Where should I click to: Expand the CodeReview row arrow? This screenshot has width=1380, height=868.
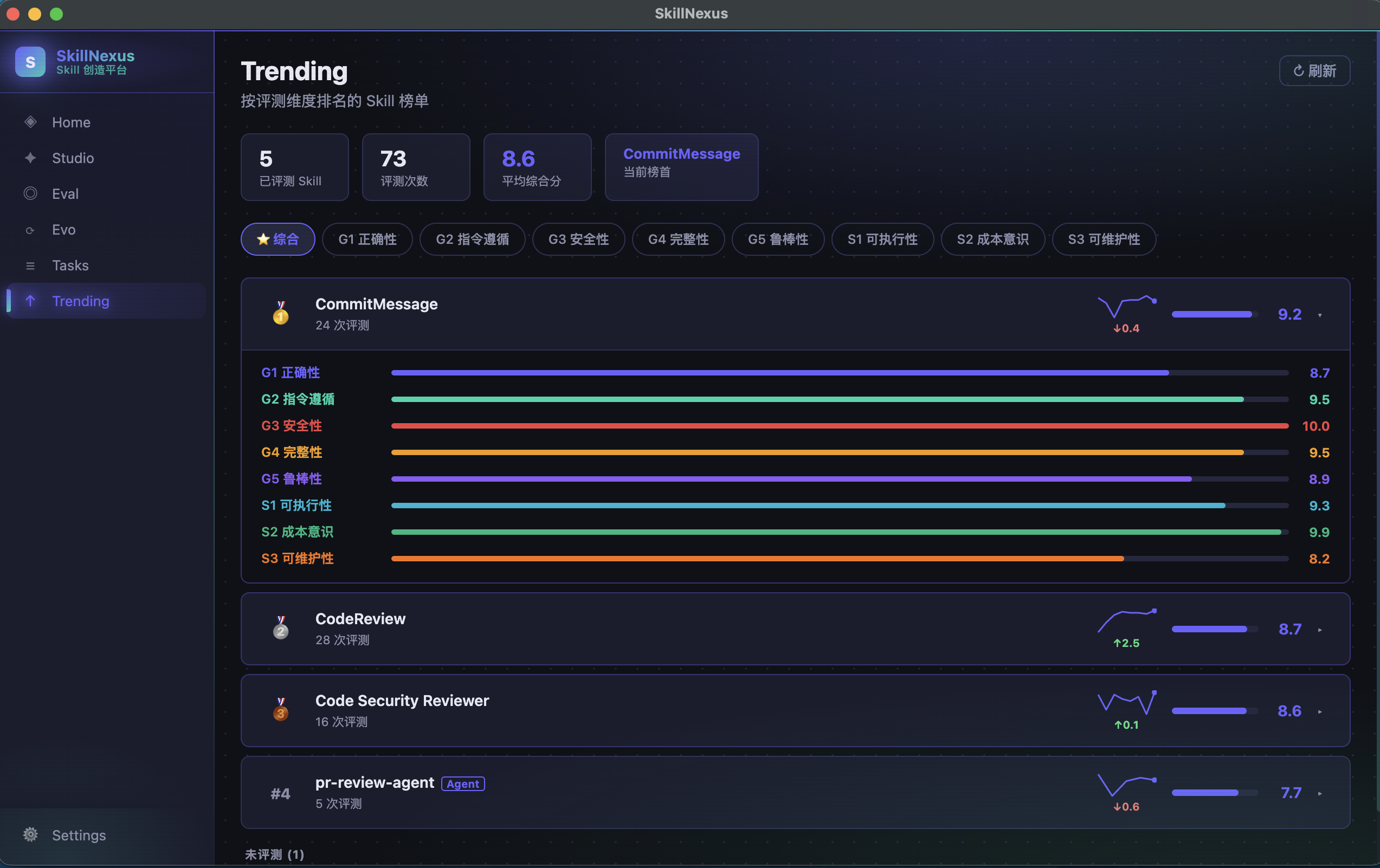1320,630
